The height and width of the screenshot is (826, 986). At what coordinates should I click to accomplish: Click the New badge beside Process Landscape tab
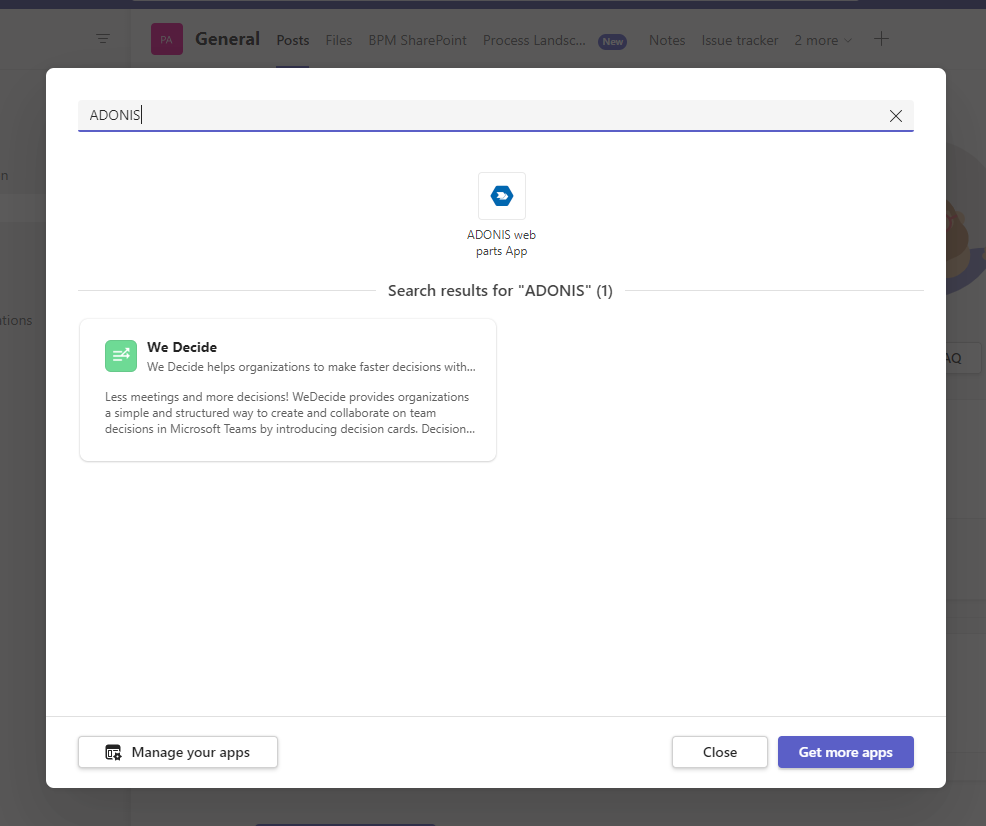[x=612, y=41]
